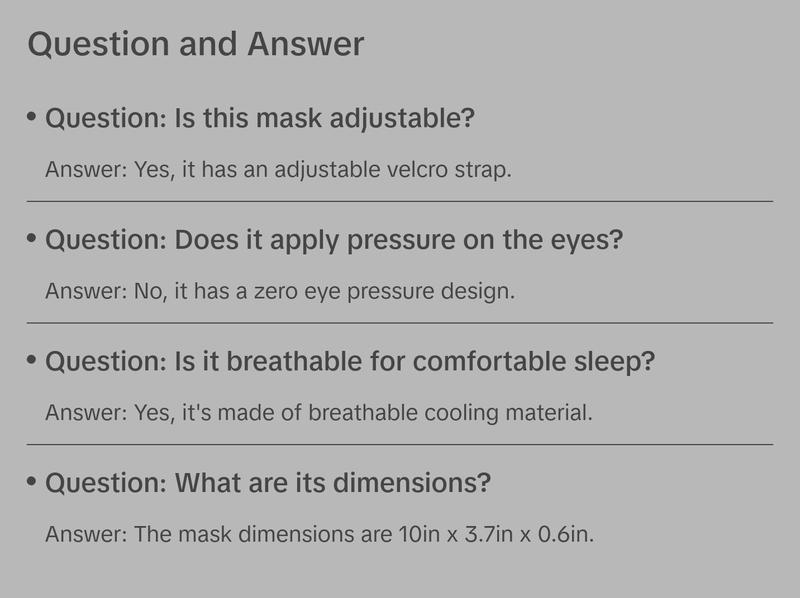The width and height of the screenshot is (800, 598).
Task: Click the divider line under the velcro answer
Action: (x=400, y=201)
